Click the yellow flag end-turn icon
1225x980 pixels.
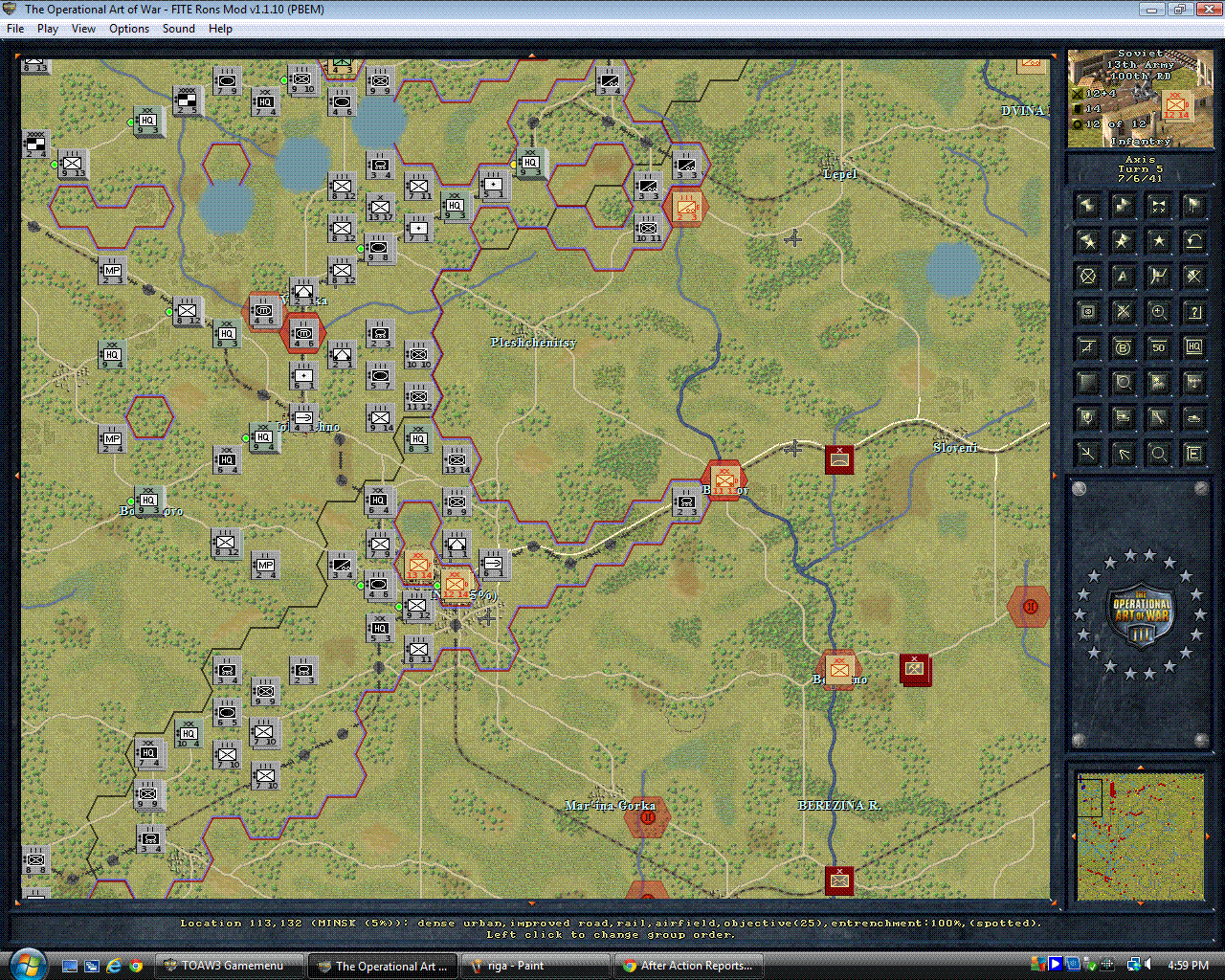click(x=1193, y=206)
